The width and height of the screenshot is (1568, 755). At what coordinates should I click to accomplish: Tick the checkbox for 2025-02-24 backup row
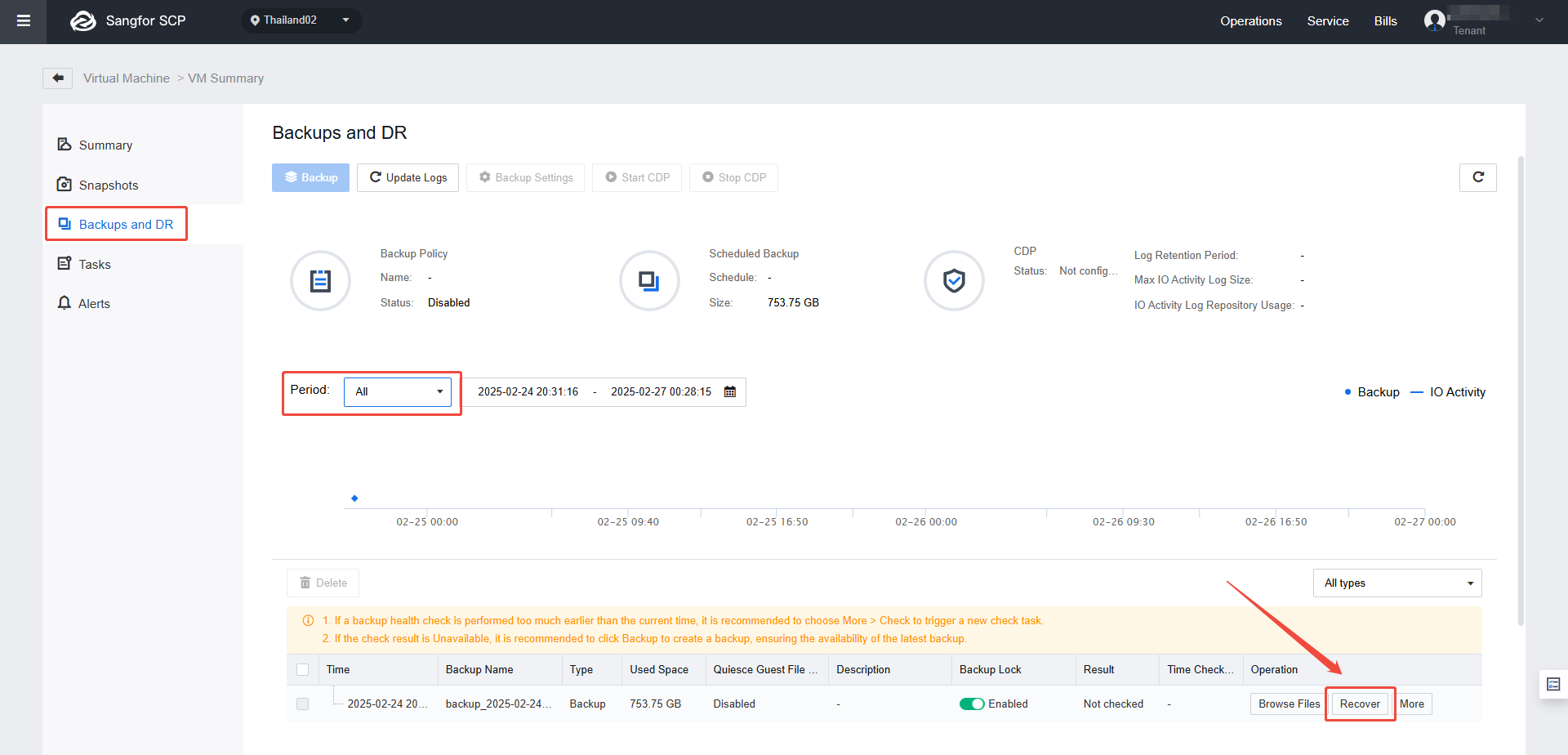(x=303, y=704)
